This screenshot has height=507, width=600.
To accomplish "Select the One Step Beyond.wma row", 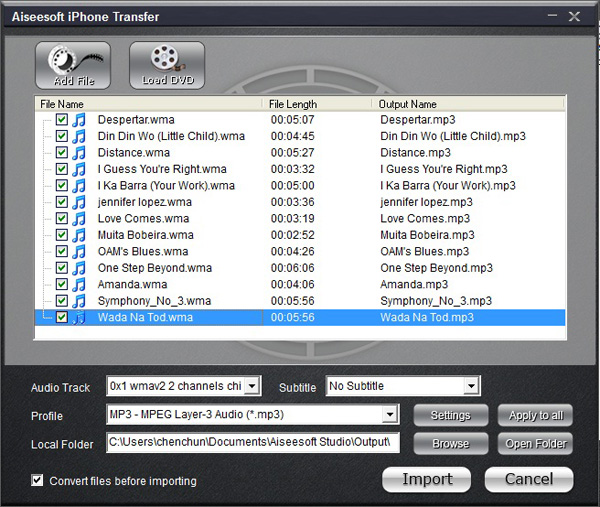I will tap(300, 268).
